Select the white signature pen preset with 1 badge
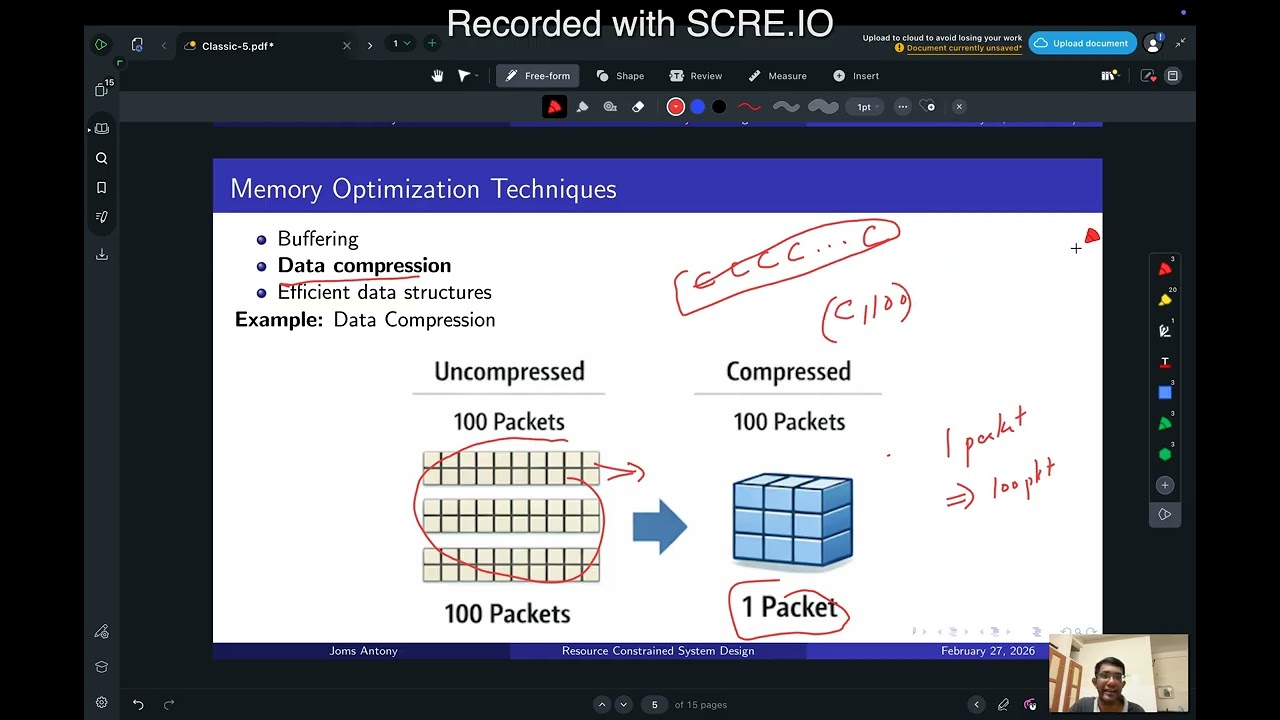Image resolution: width=1280 pixels, height=720 pixels. [1165, 330]
